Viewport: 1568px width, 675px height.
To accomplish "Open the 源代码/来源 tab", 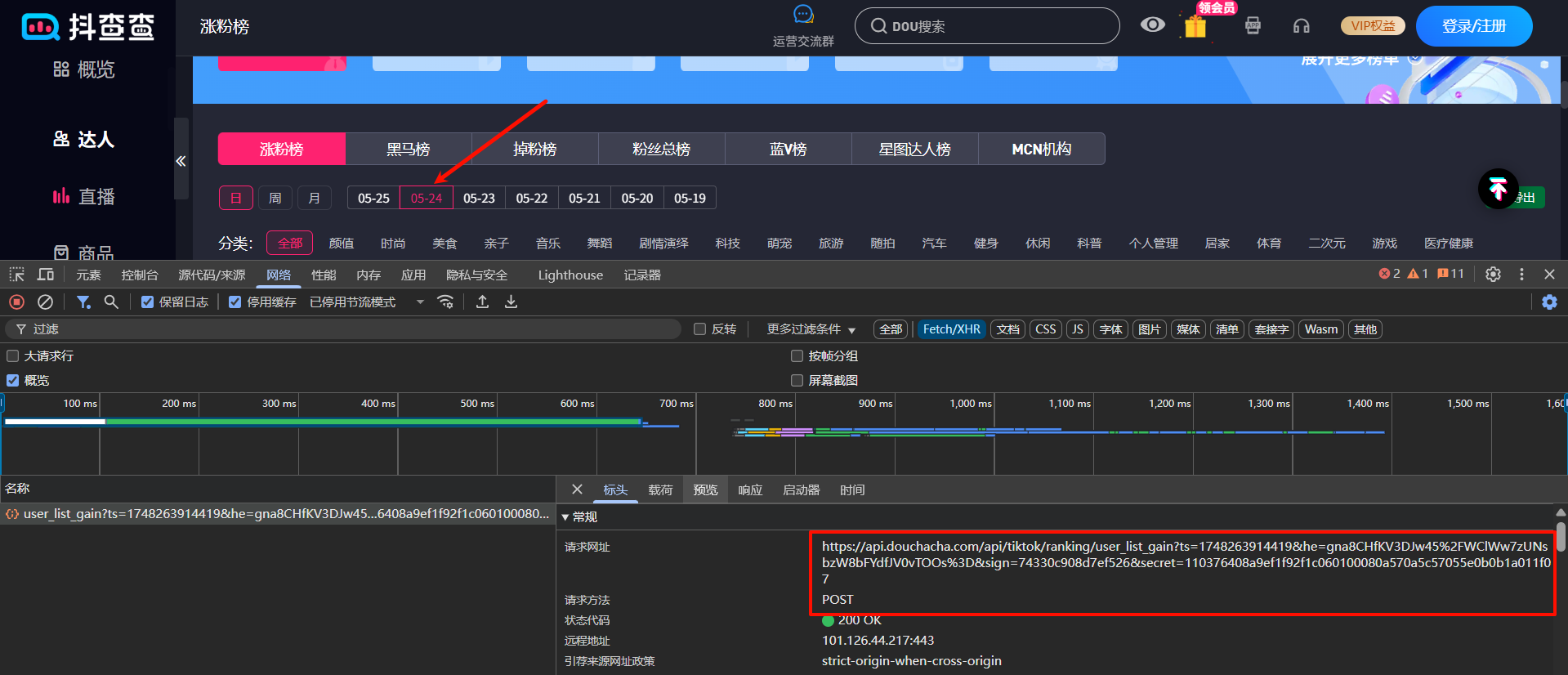I will pyautogui.click(x=212, y=275).
